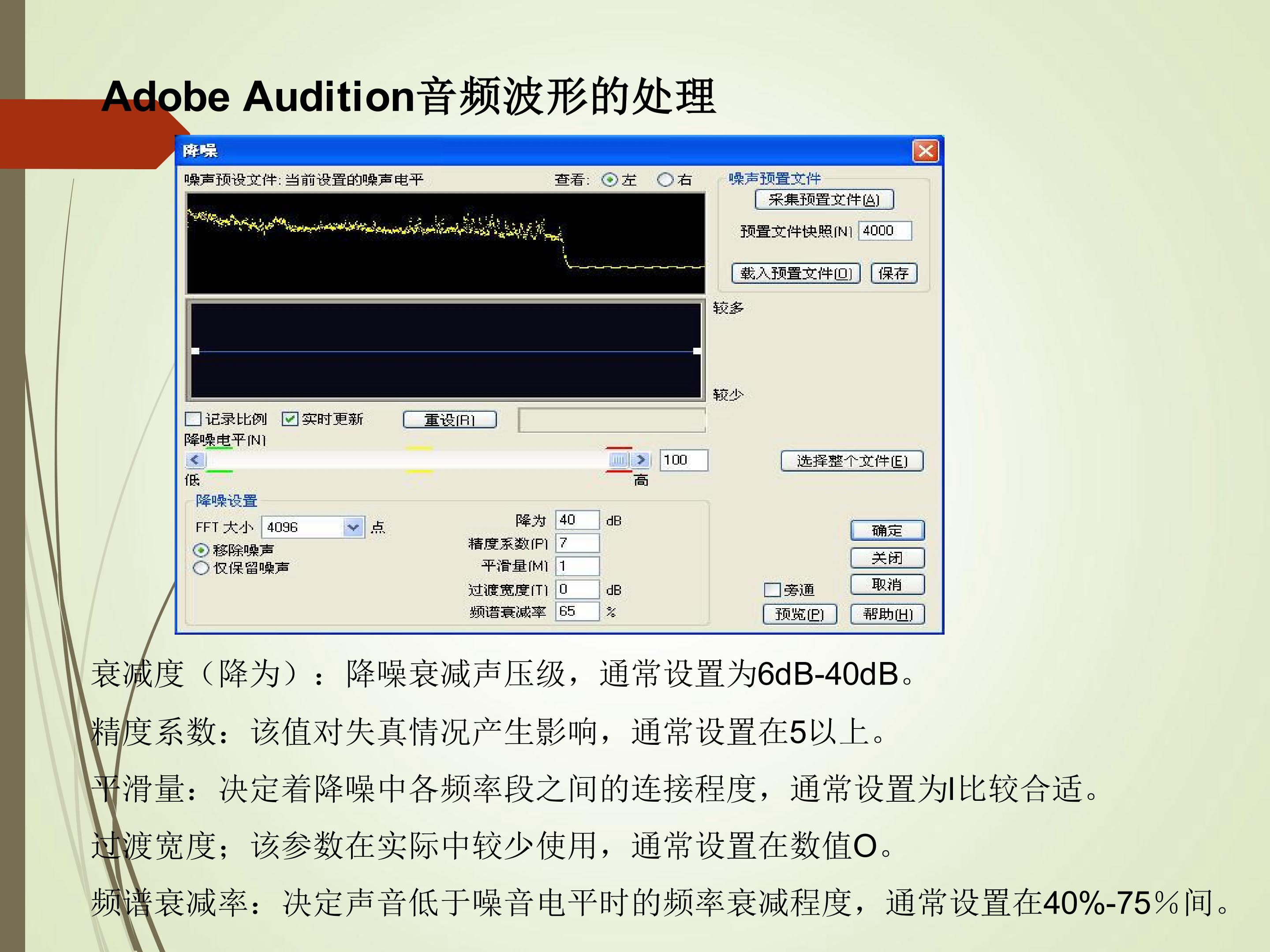Click the 预置文件快照 input field
1270x952 pixels.
coord(885,231)
